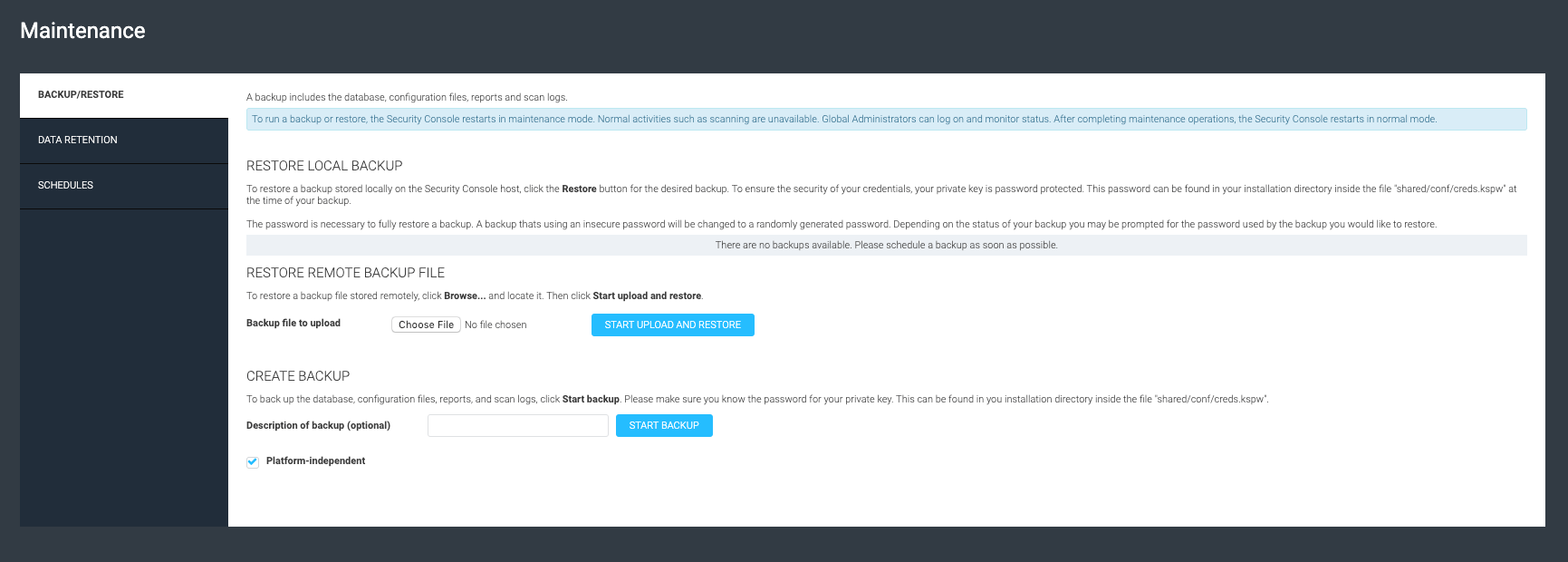Click the Maintenance page title
The height and width of the screenshot is (562, 1568).
click(82, 31)
